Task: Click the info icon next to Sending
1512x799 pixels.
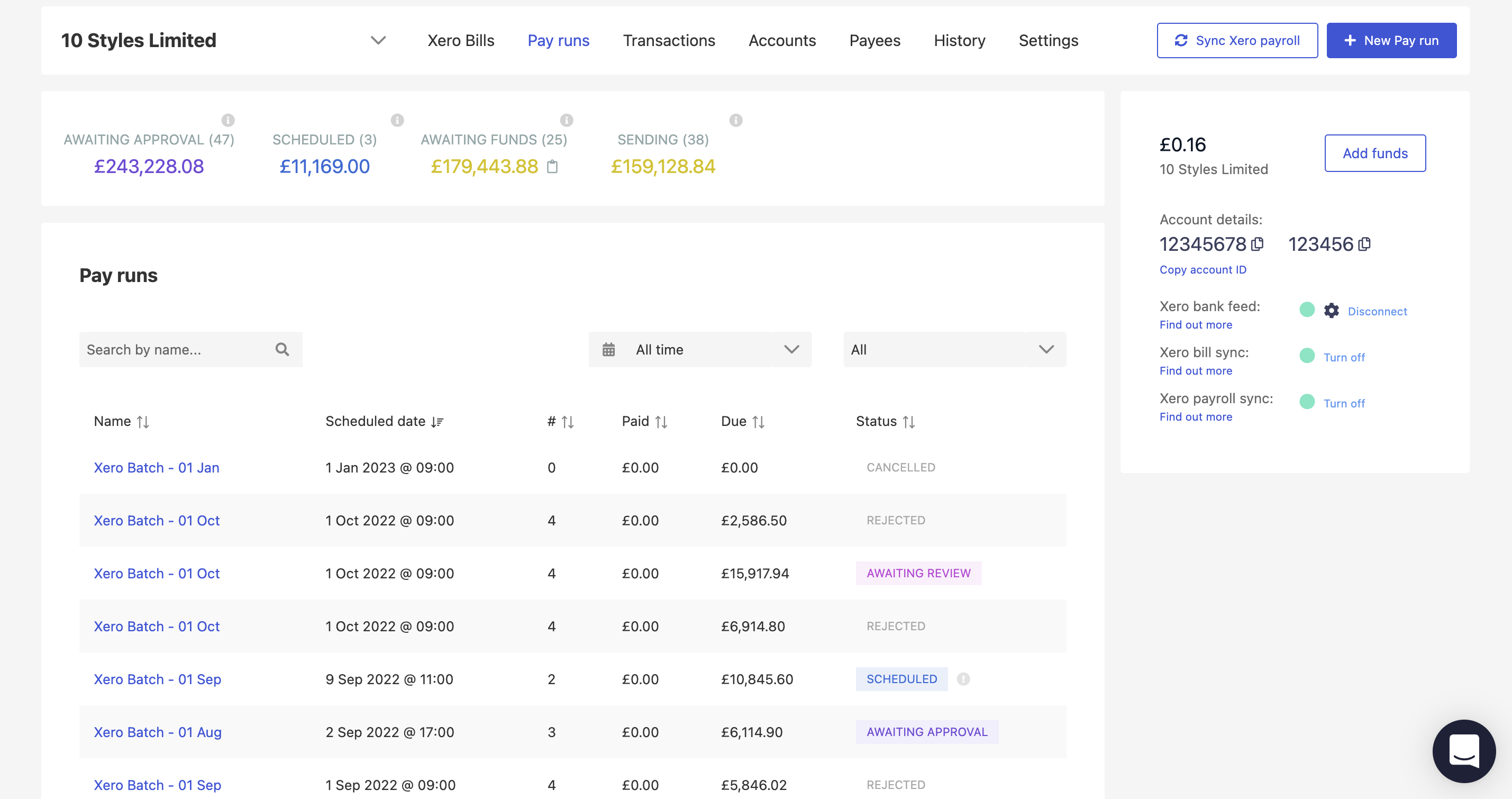Action: tap(736, 120)
